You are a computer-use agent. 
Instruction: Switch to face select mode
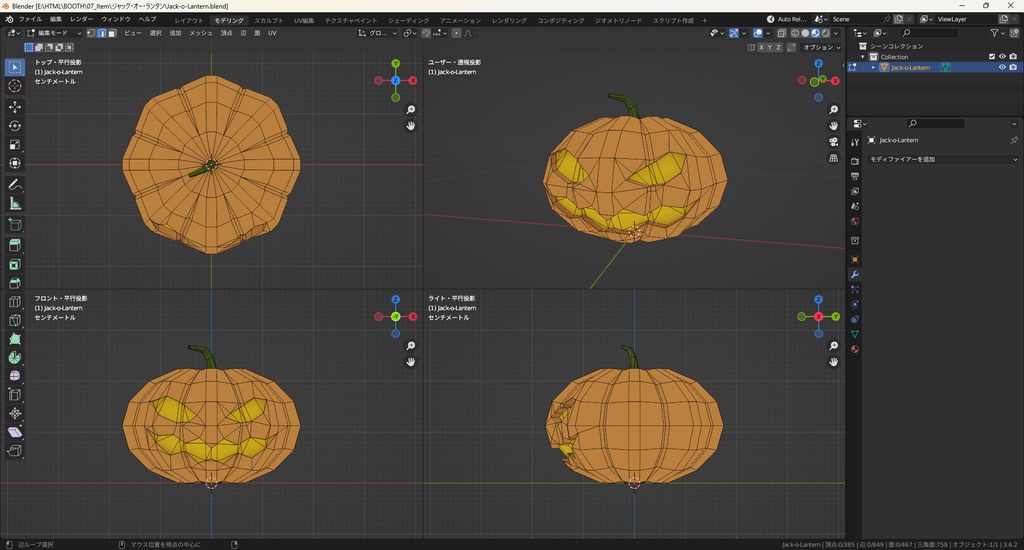(112, 33)
